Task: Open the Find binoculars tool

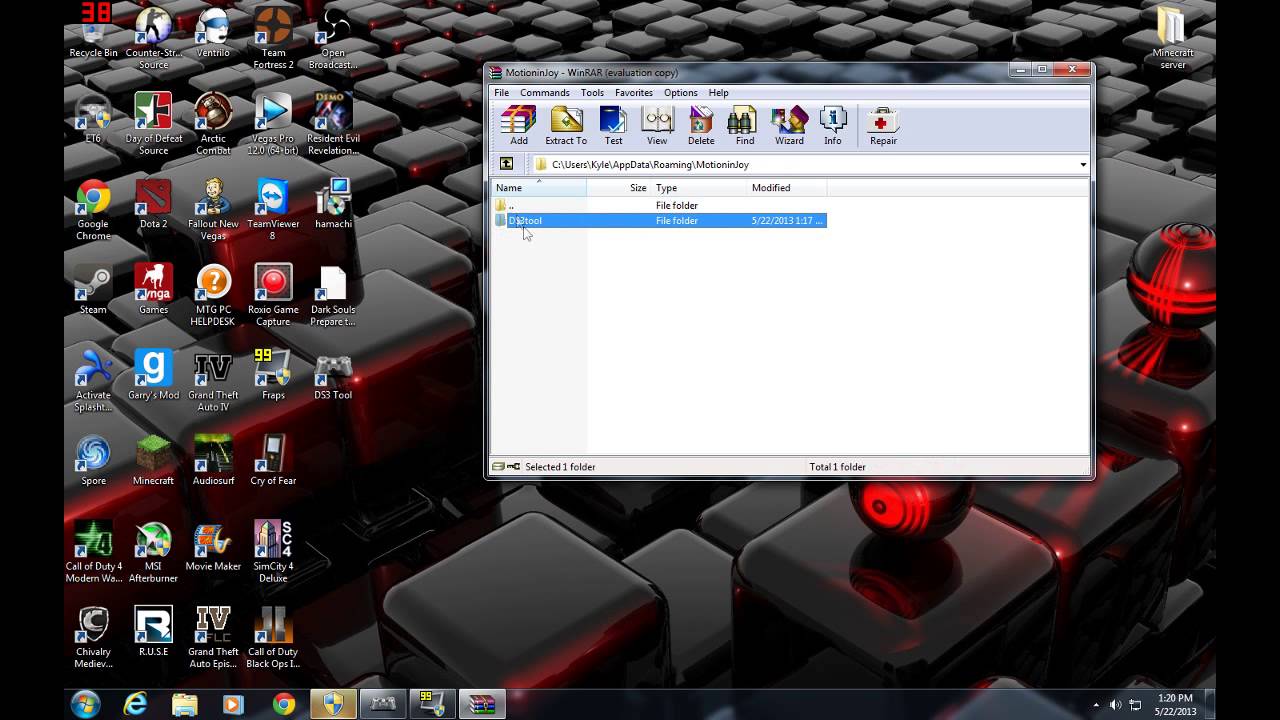Action: [745, 126]
